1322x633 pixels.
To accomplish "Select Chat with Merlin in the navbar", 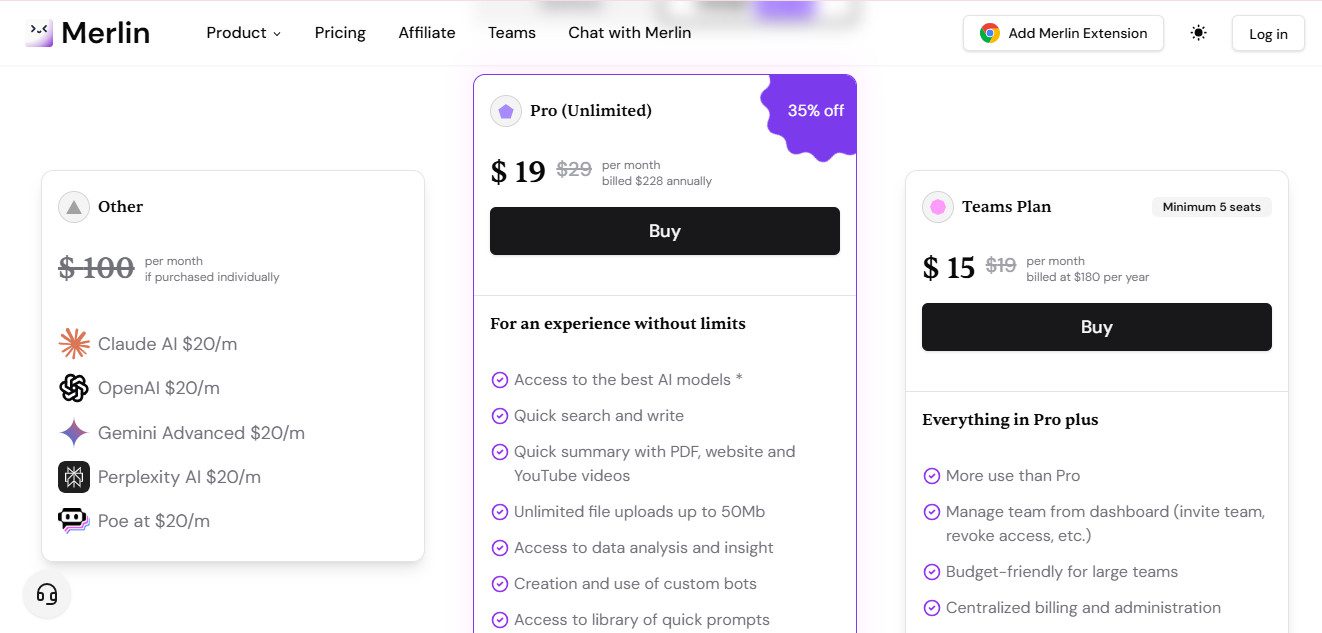I will [x=629, y=32].
